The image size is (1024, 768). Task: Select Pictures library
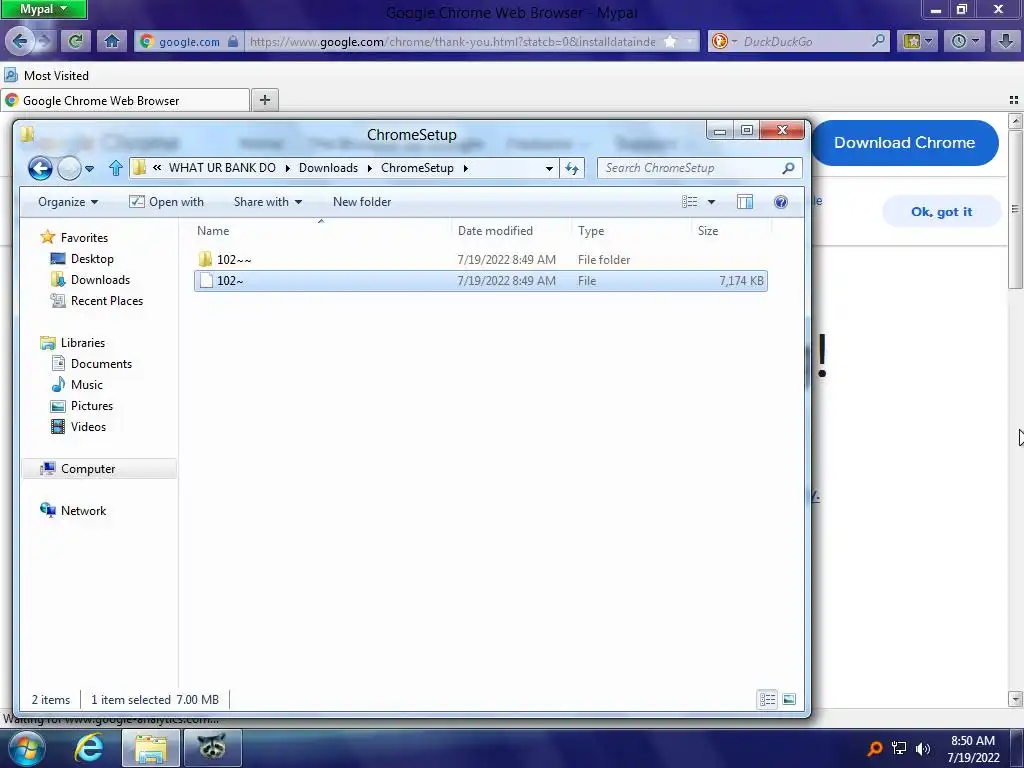click(x=91, y=406)
